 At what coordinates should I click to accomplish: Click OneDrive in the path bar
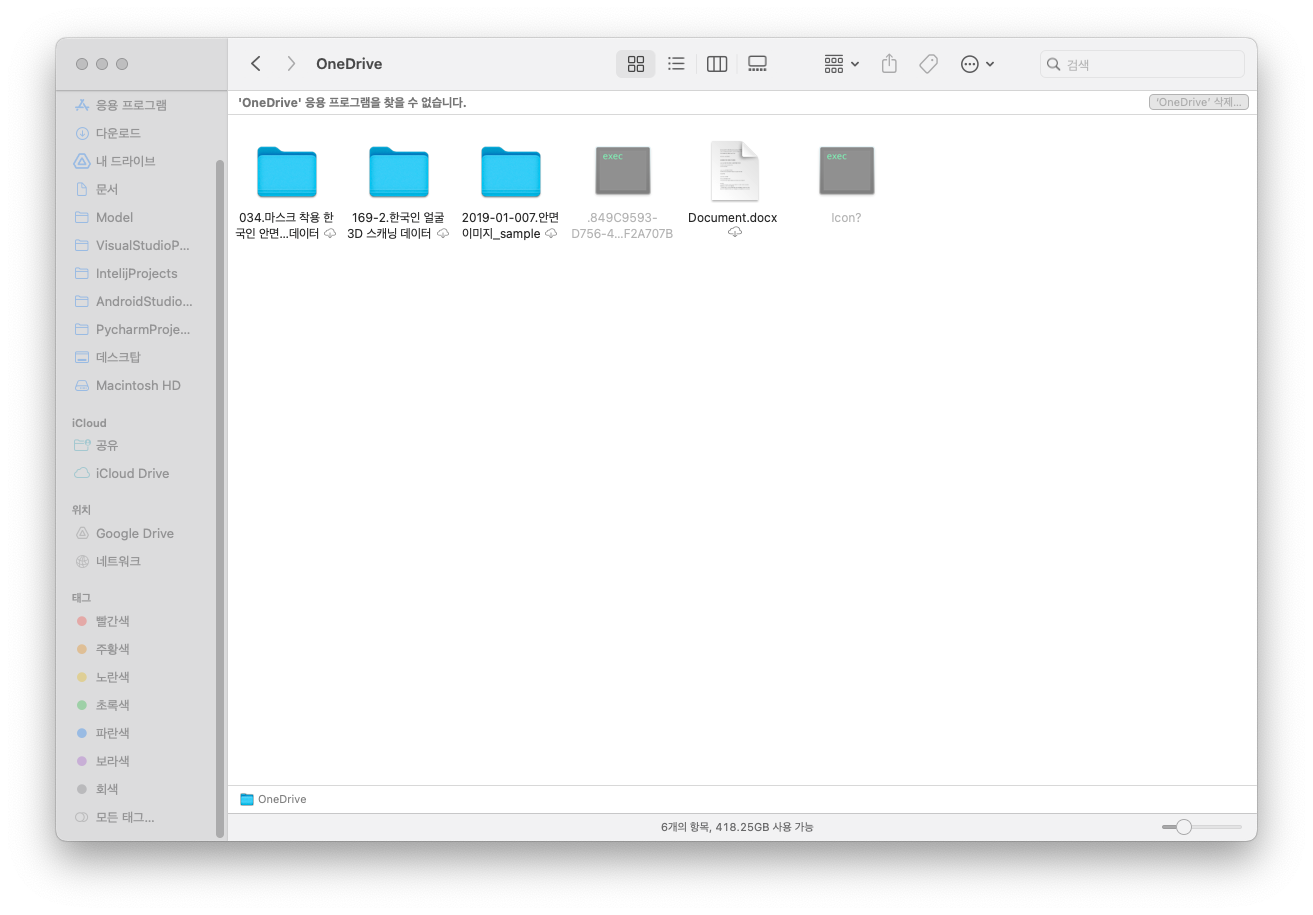point(273,799)
